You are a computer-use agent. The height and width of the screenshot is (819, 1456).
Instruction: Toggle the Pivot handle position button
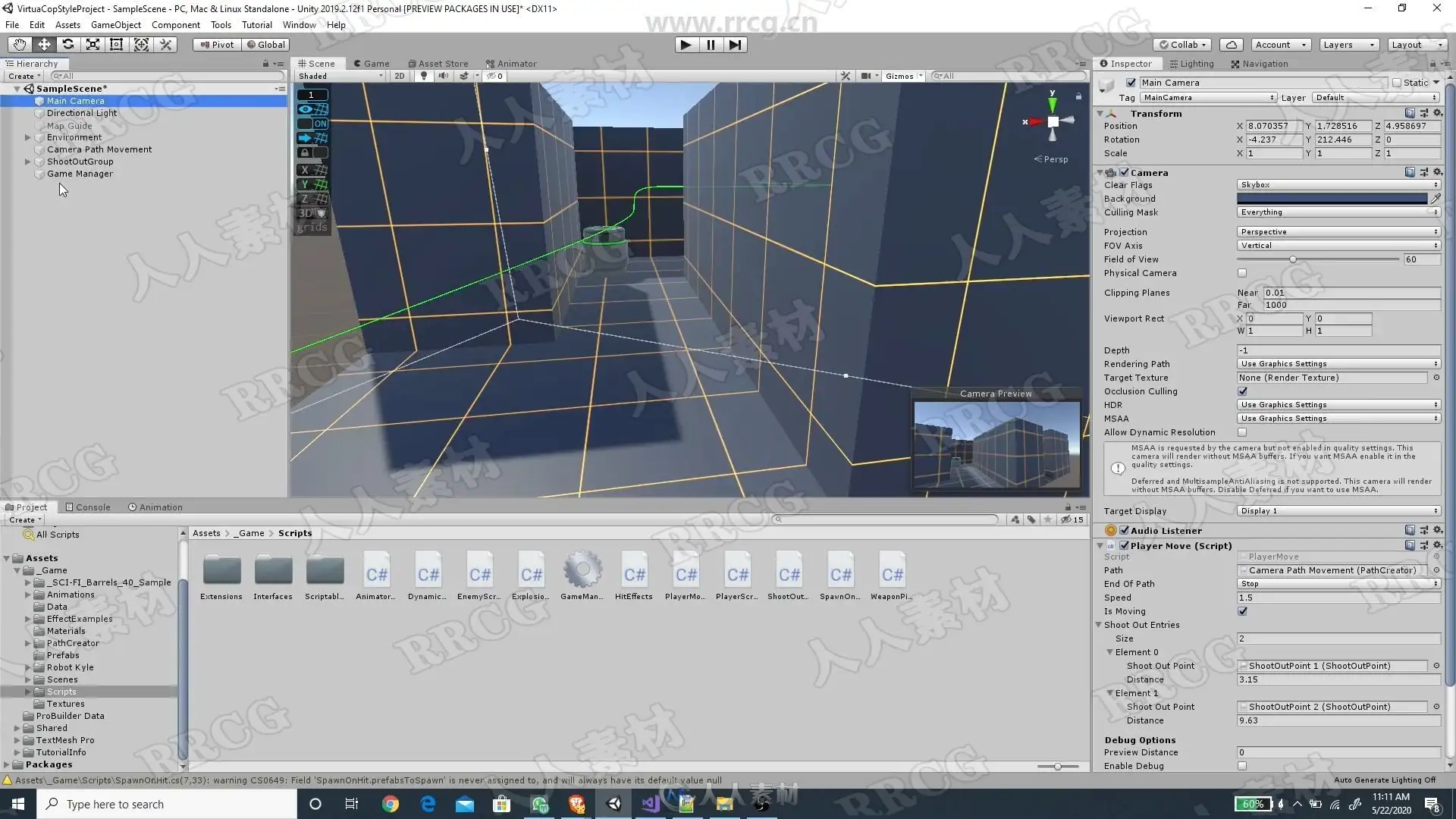(x=217, y=45)
